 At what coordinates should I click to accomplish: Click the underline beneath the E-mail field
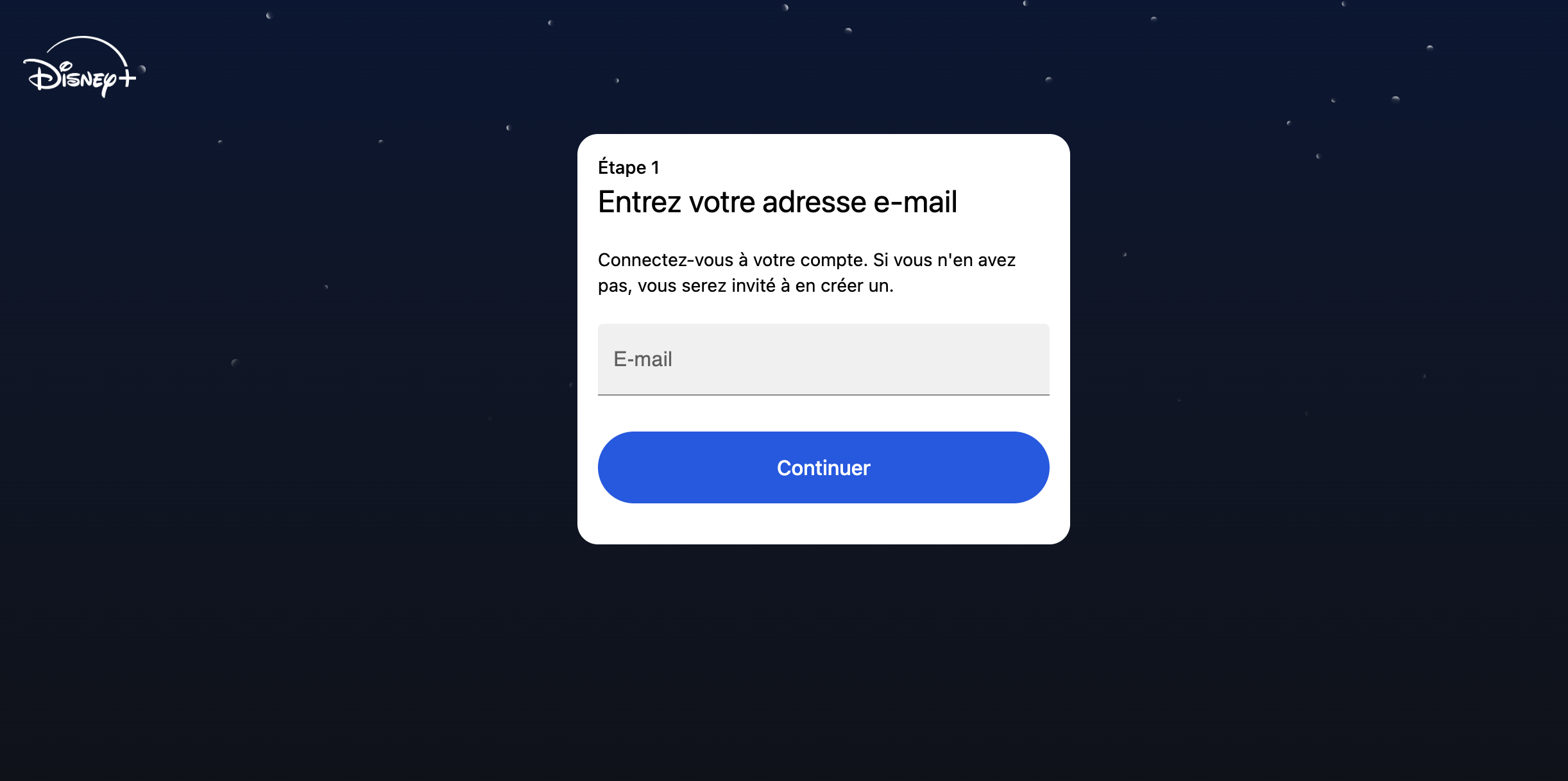click(x=823, y=395)
